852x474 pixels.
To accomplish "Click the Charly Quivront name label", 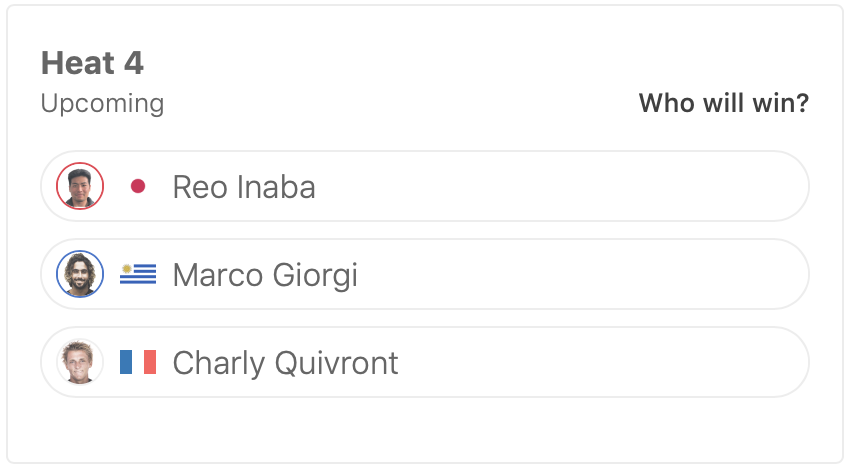I will click(x=285, y=363).
